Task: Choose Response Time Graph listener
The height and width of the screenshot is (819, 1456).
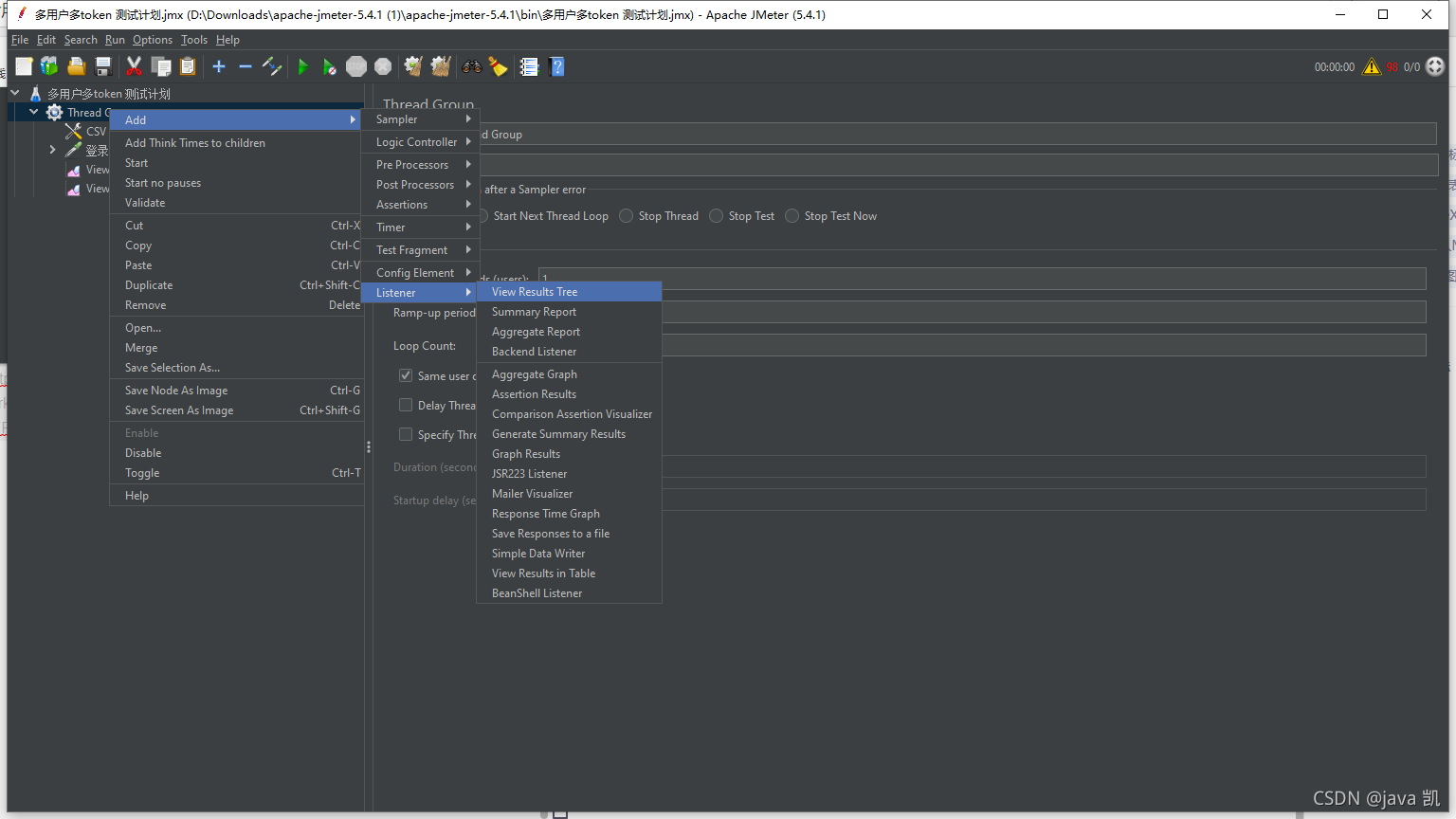Action: [x=569, y=514]
